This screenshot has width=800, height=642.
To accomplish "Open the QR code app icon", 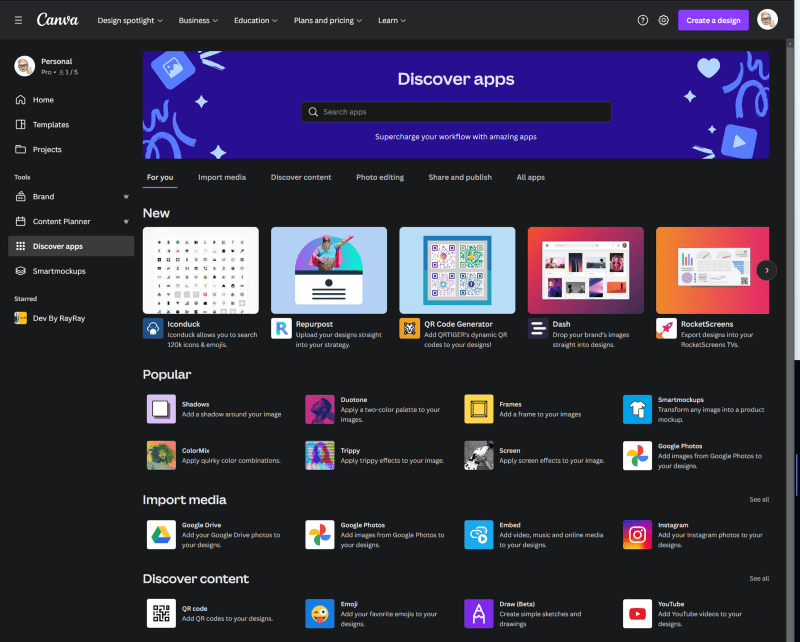I will click(161, 613).
